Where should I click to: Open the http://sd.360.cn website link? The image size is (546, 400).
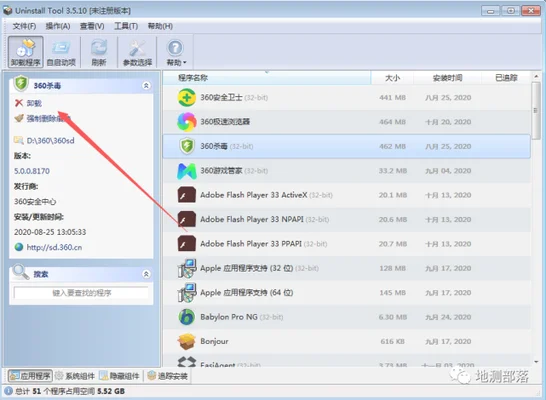pos(48,247)
